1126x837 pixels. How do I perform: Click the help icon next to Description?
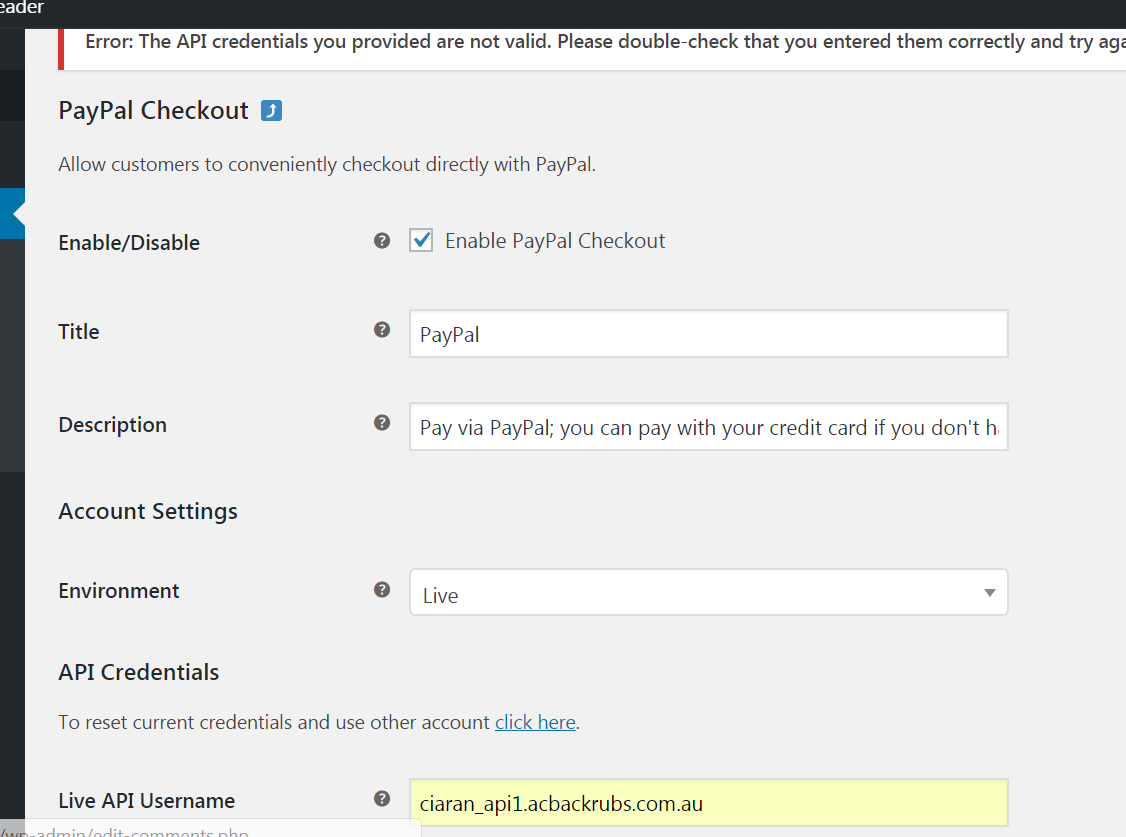pyautogui.click(x=382, y=423)
